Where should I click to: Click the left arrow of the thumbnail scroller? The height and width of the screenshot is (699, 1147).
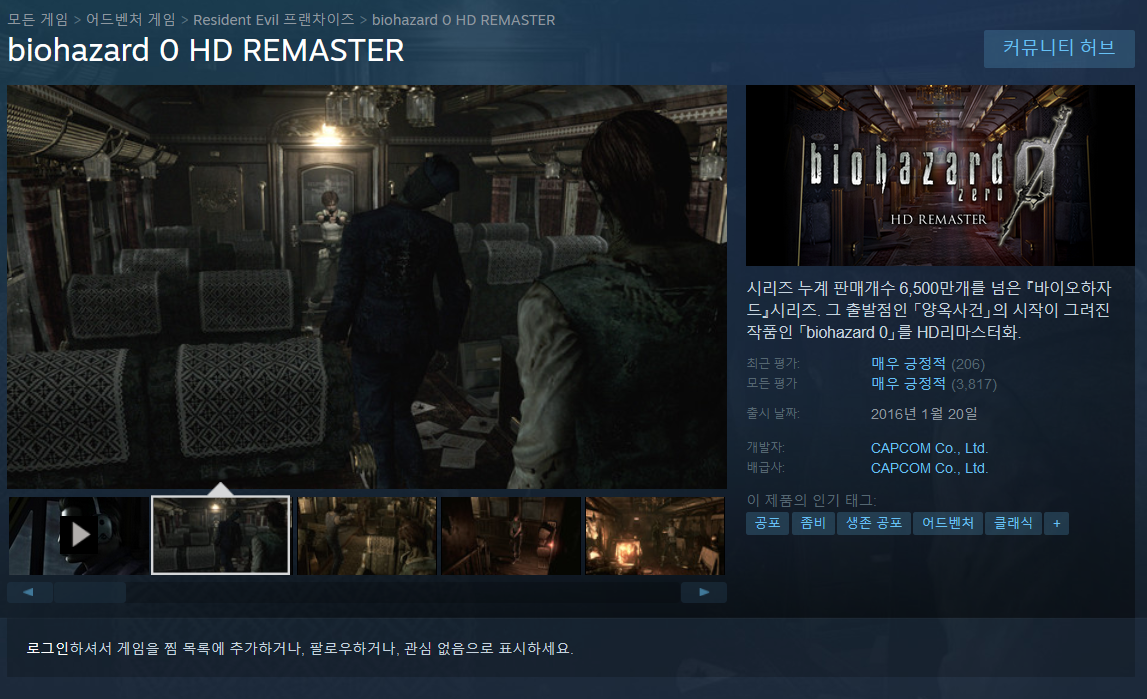tap(29, 592)
